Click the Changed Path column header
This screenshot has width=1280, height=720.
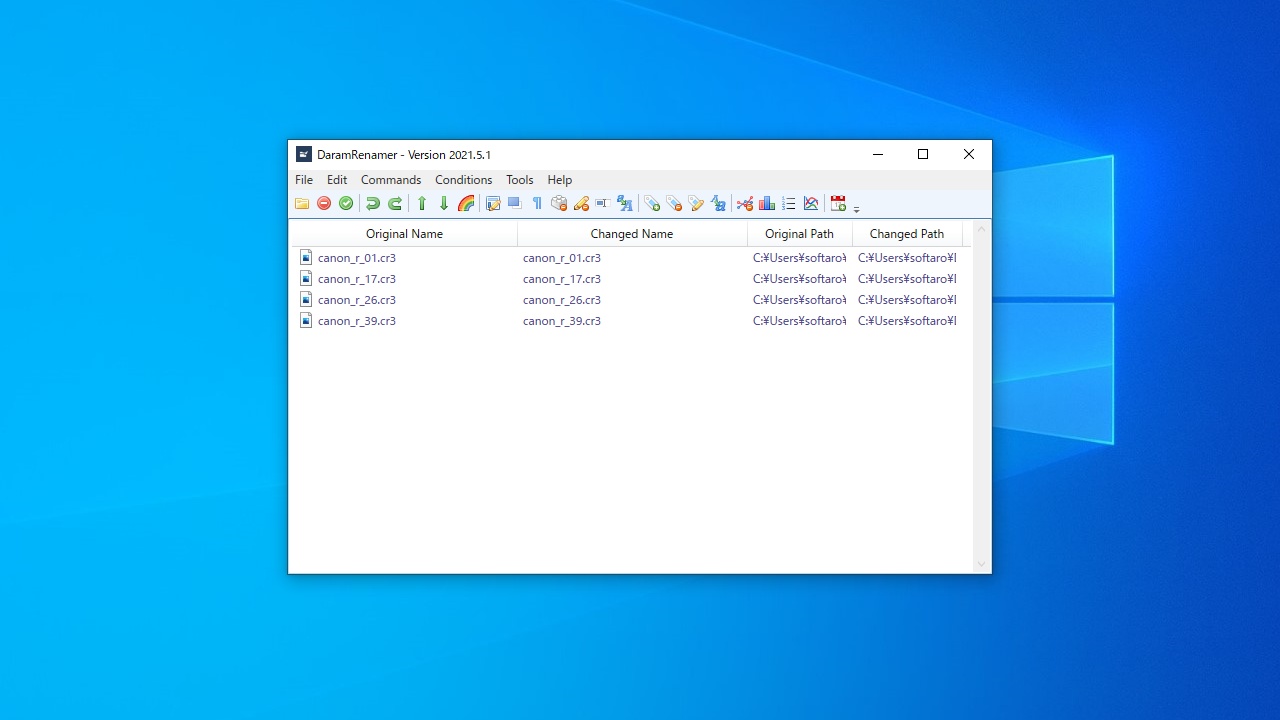coord(907,234)
